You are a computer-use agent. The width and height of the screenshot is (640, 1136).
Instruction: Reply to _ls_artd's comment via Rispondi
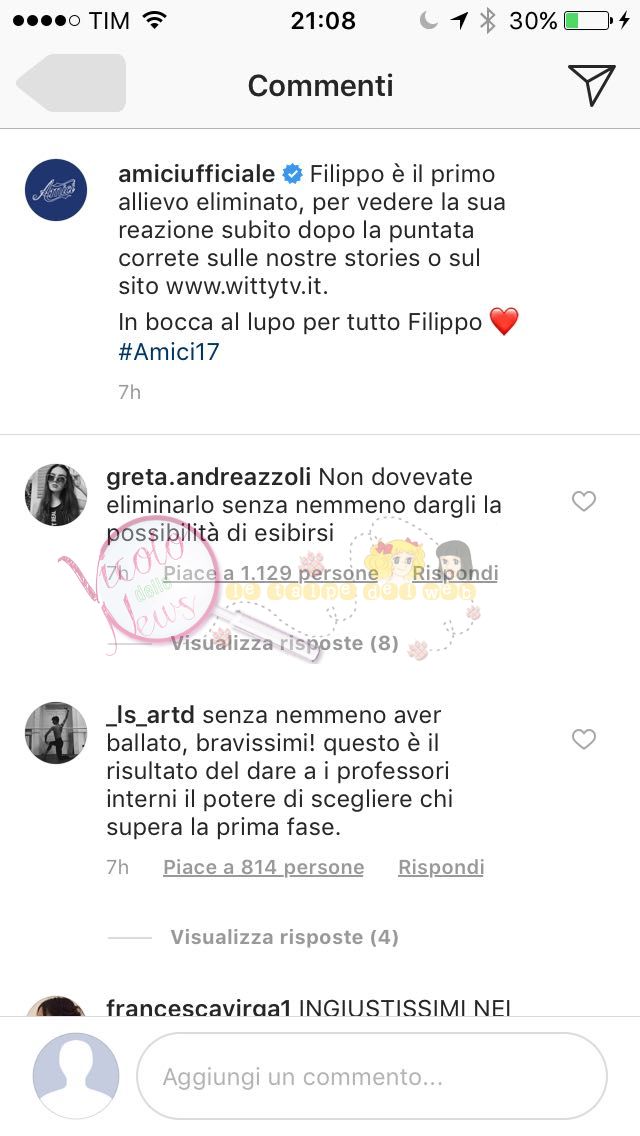coord(441,867)
